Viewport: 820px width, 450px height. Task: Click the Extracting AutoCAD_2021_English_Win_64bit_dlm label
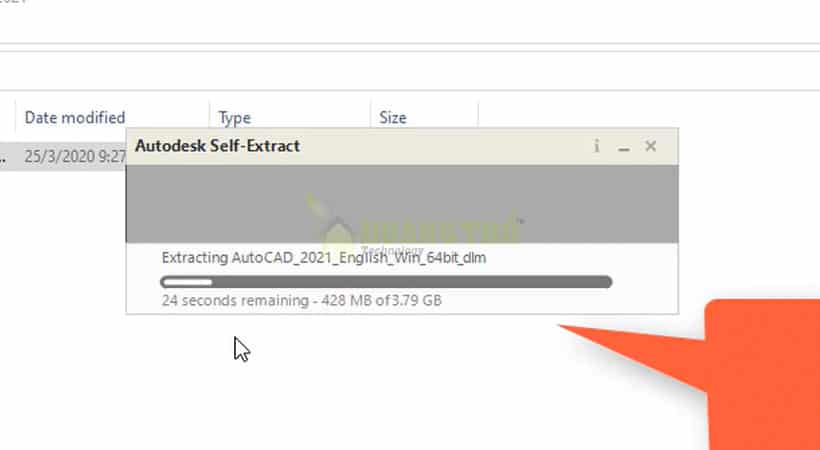point(324,257)
